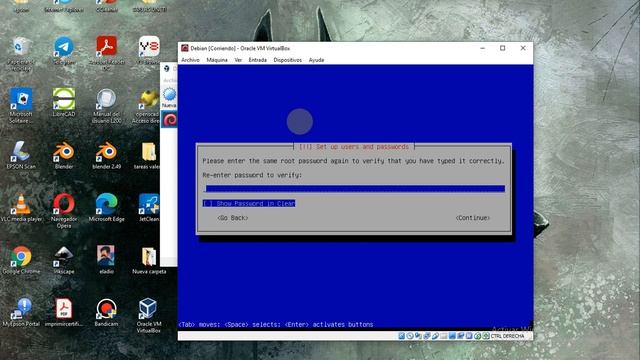This screenshot has height=360, width=640.
Task: Select the LibreCAD desktop icon
Action: (x=64, y=102)
